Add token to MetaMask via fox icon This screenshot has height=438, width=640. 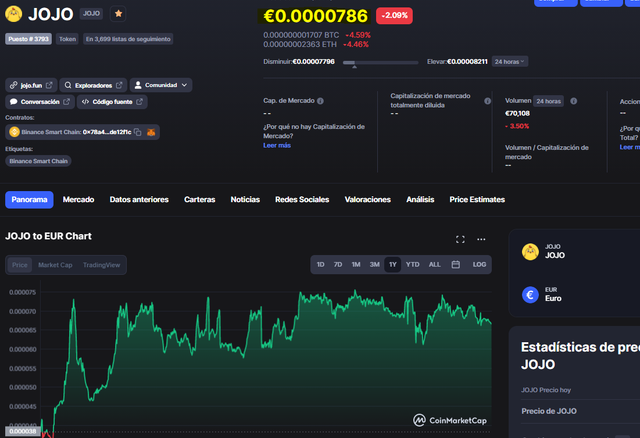151,132
